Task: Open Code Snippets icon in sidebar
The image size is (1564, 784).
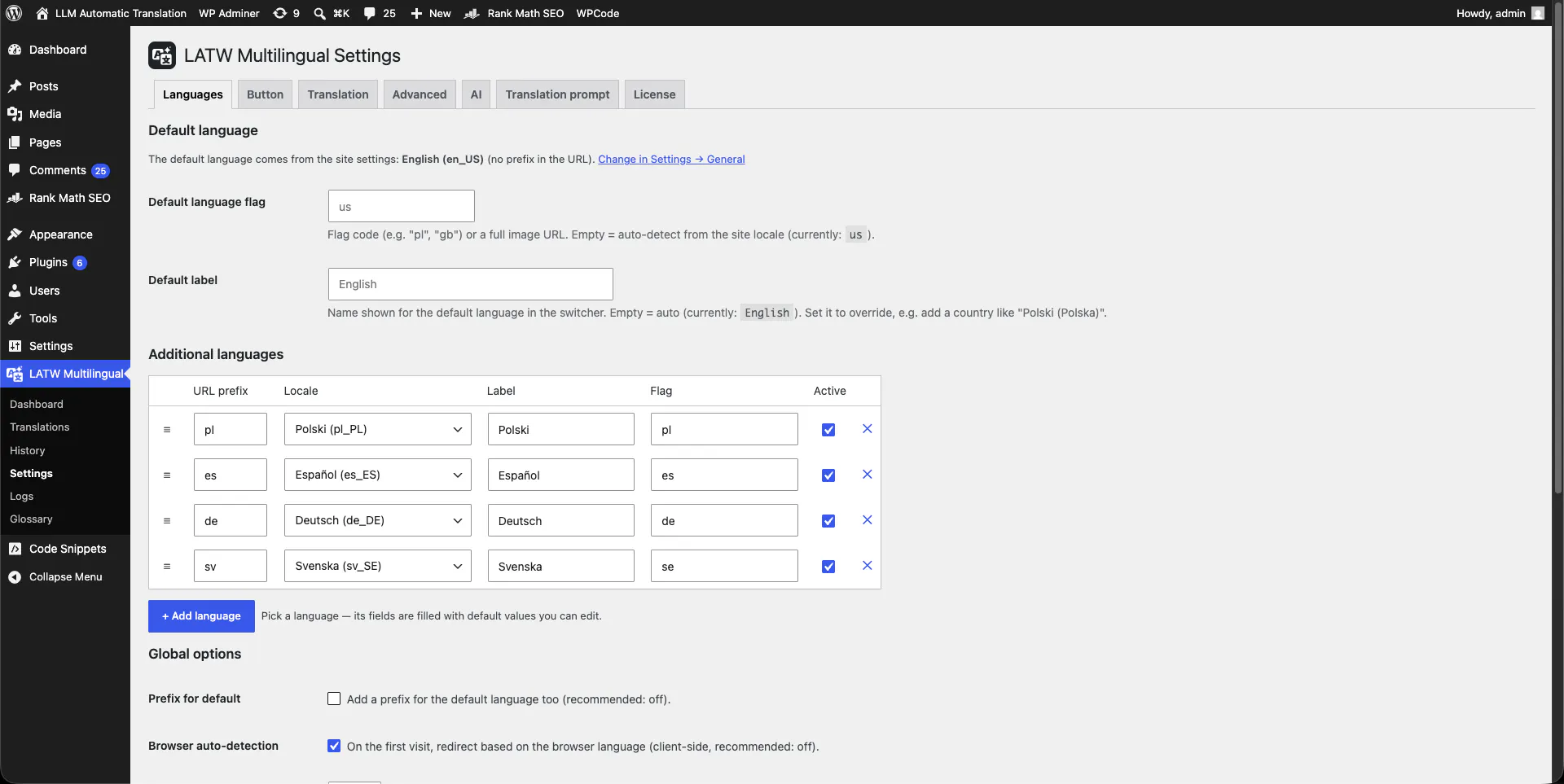Action: [x=15, y=549]
